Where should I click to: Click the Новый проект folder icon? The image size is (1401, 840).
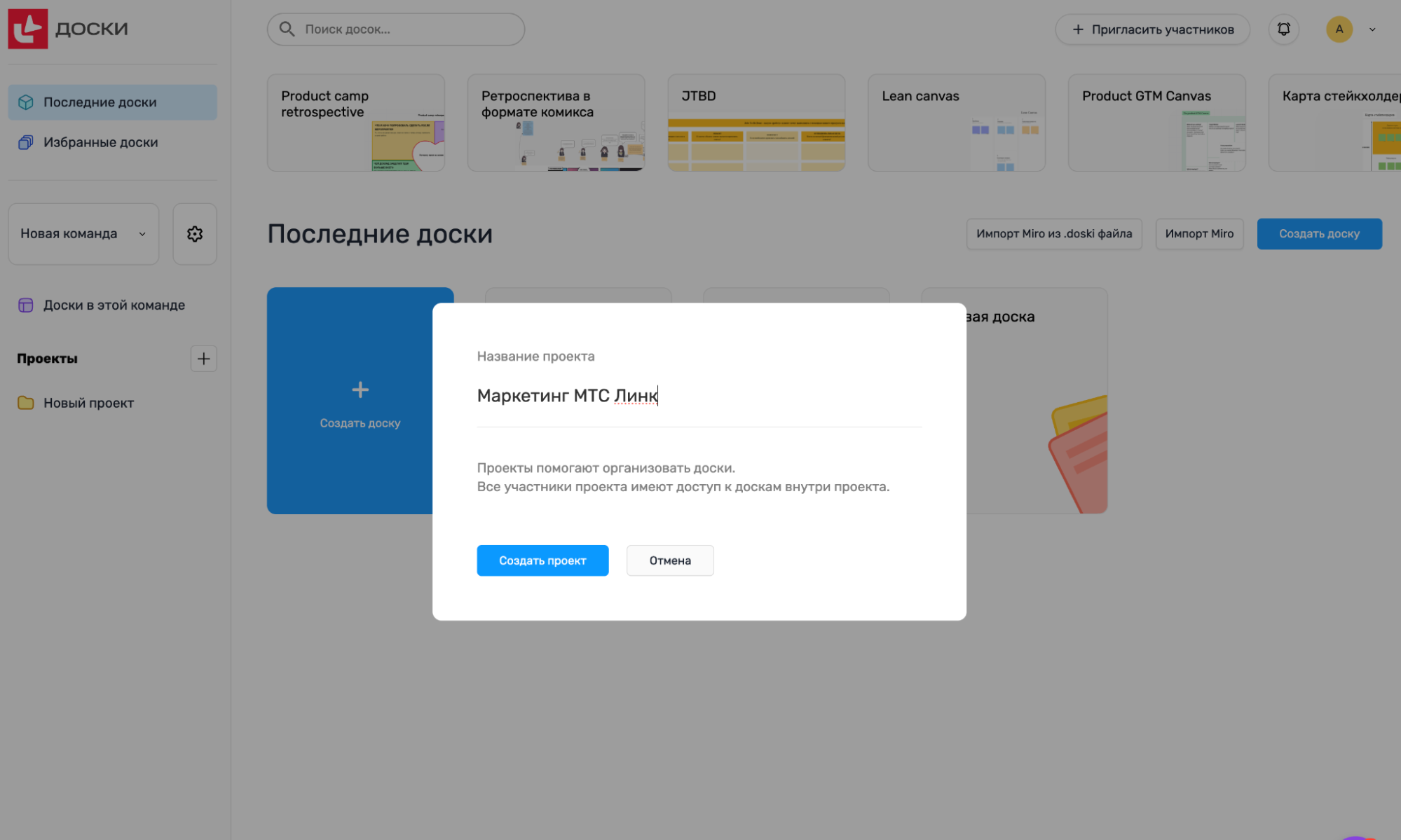pyautogui.click(x=26, y=403)
